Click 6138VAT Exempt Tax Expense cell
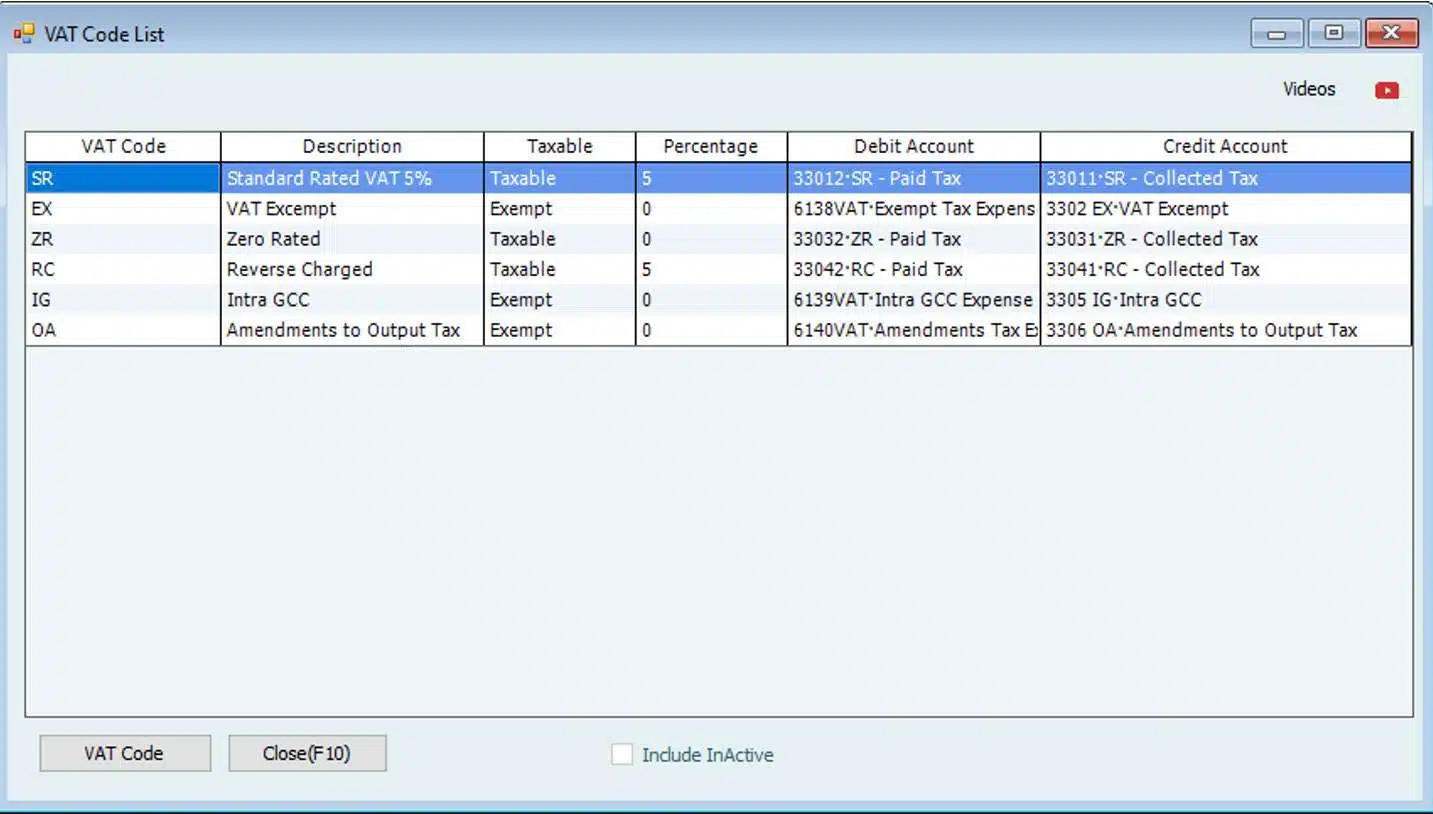 914,209
